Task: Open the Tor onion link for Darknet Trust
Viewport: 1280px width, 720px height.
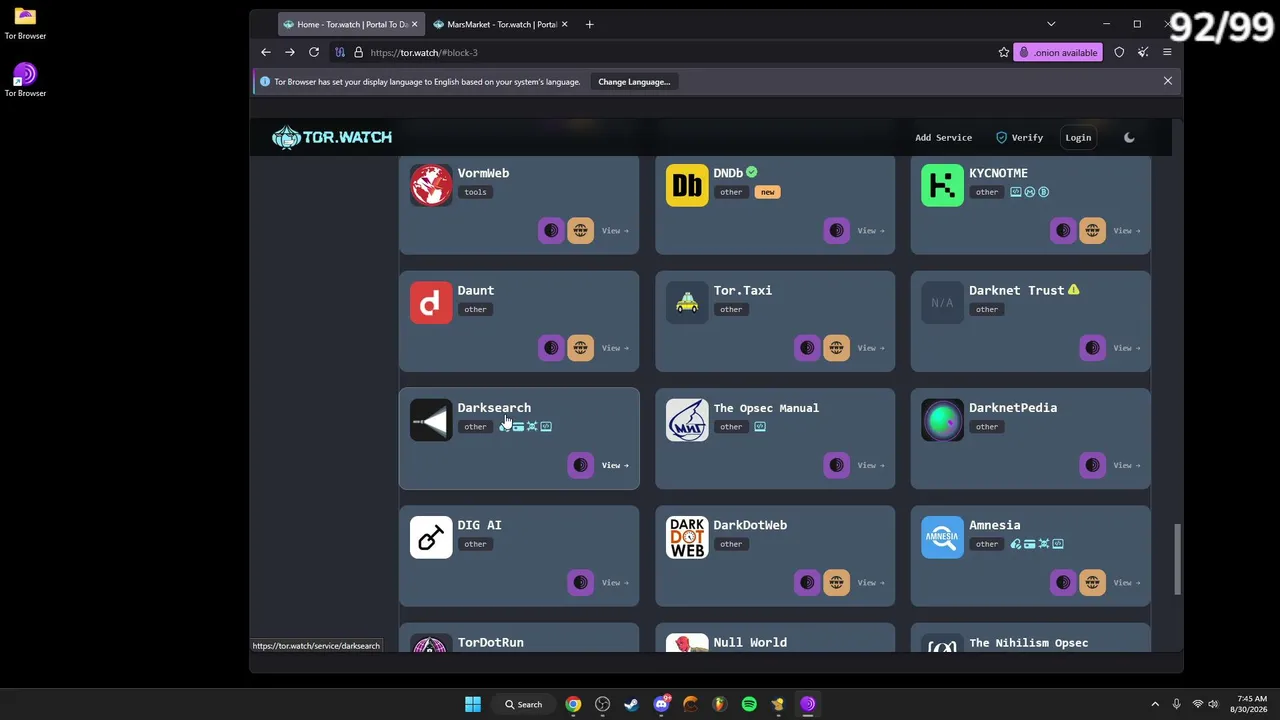Action: [1092, 348]
